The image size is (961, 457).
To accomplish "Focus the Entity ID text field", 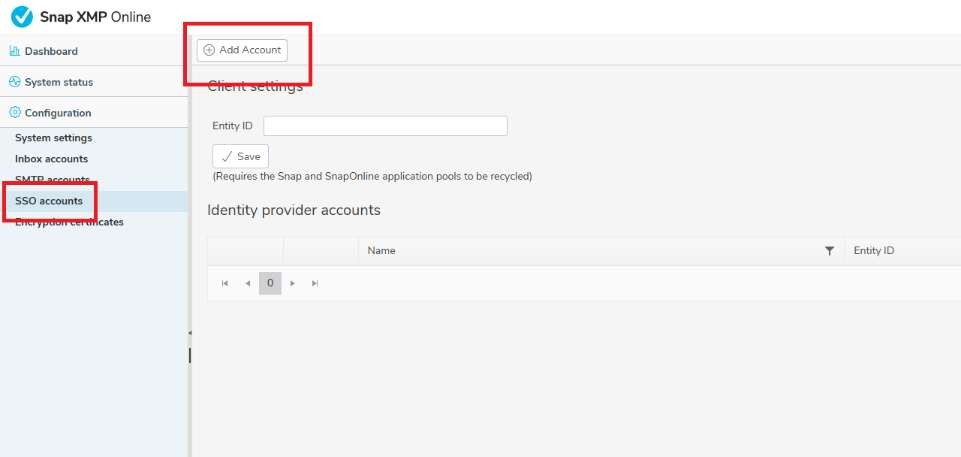I will (385, 126).
